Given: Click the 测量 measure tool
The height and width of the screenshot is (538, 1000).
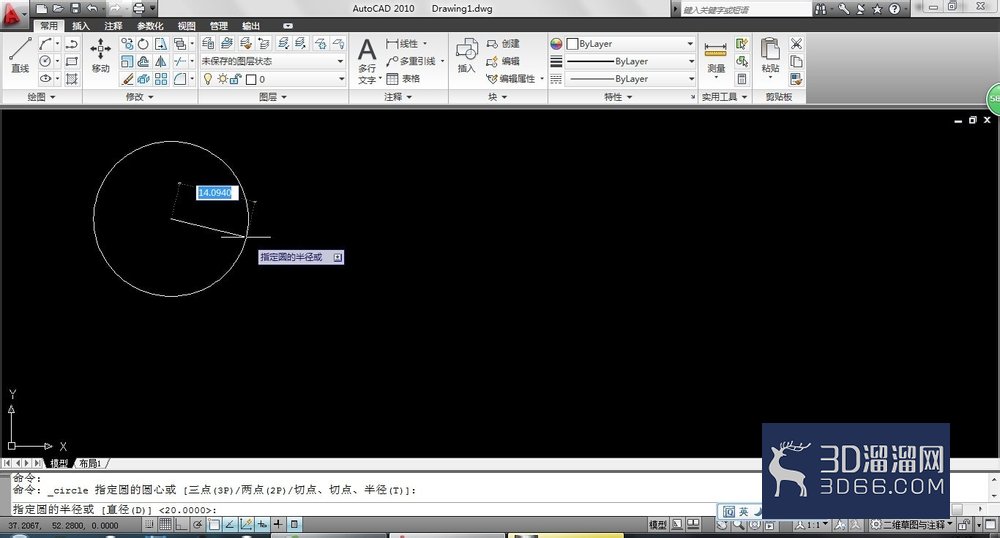Looking at the screenshot, I should point(716,56).
